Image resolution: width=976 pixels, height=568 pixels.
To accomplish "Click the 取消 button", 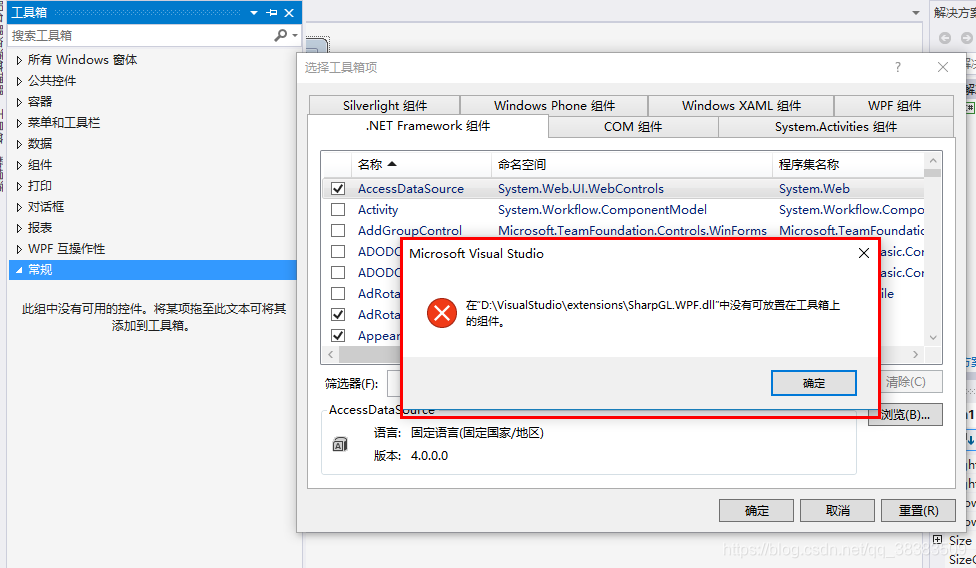I will (x=837, y=511).
